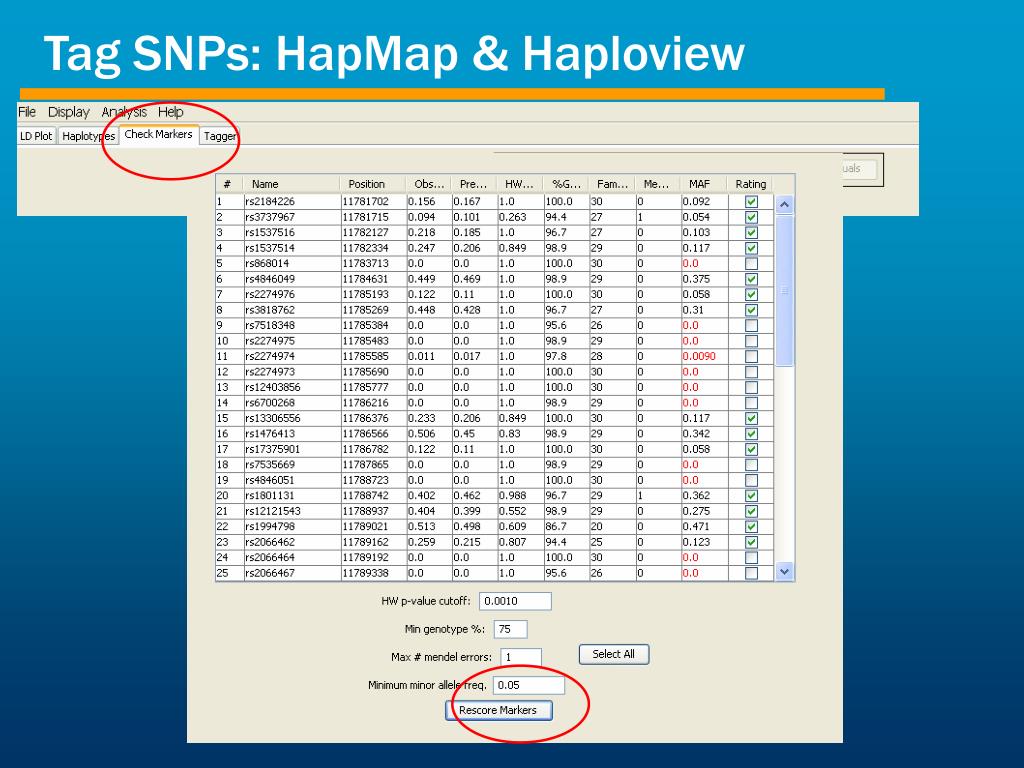
Task: Switch to the Tagger tab
Action: pyautogui.click(x=219, y=136)
